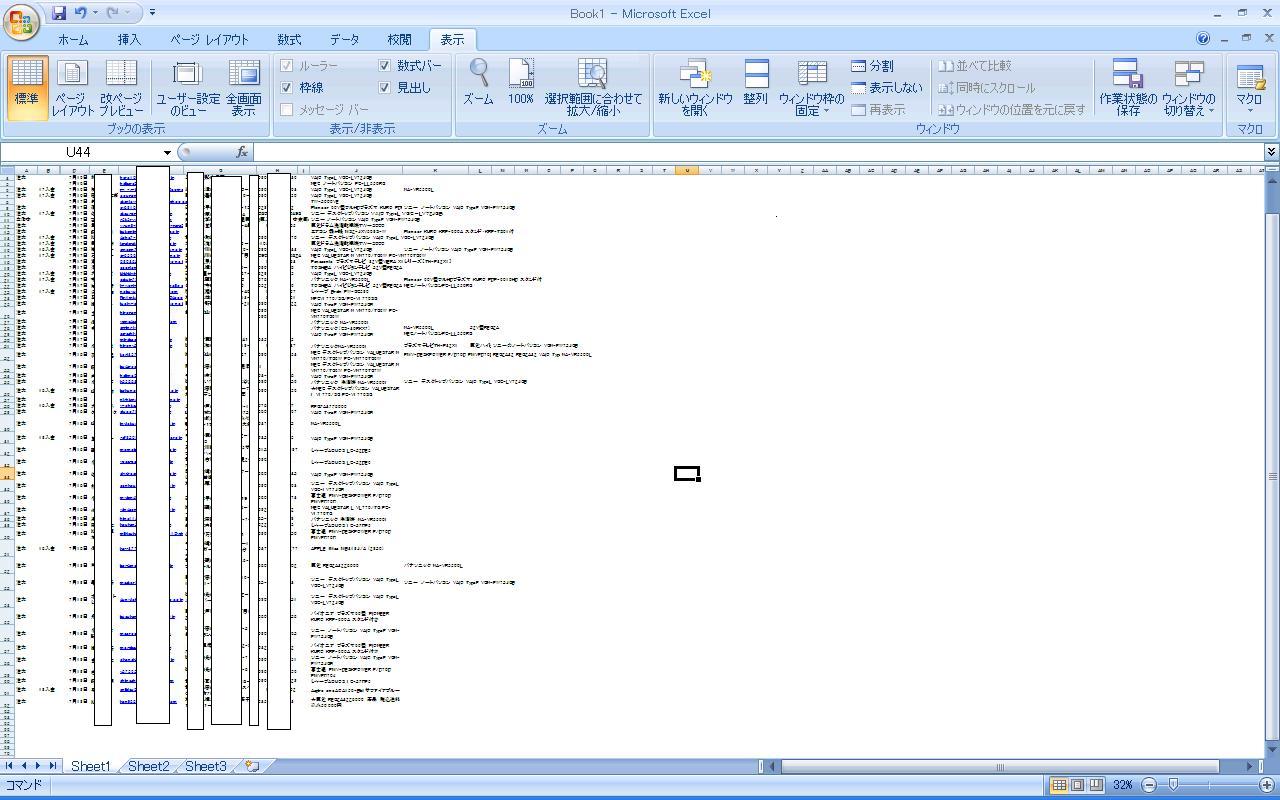Save workspace with 作業状態の保存
Viewport: 1280px width, 800px height.
[1128, 87]
